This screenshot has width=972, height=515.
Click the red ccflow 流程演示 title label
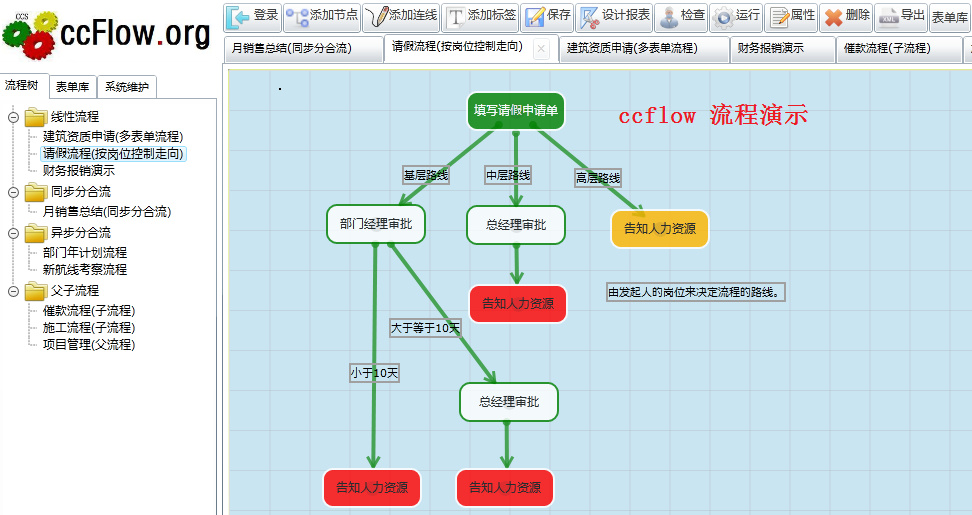[714, 116]
